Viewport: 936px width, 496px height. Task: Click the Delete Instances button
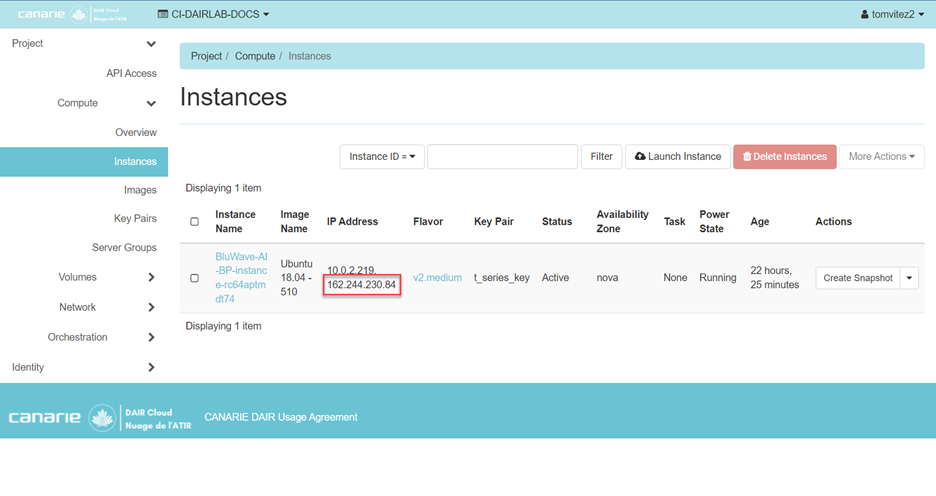coord(784,157)
